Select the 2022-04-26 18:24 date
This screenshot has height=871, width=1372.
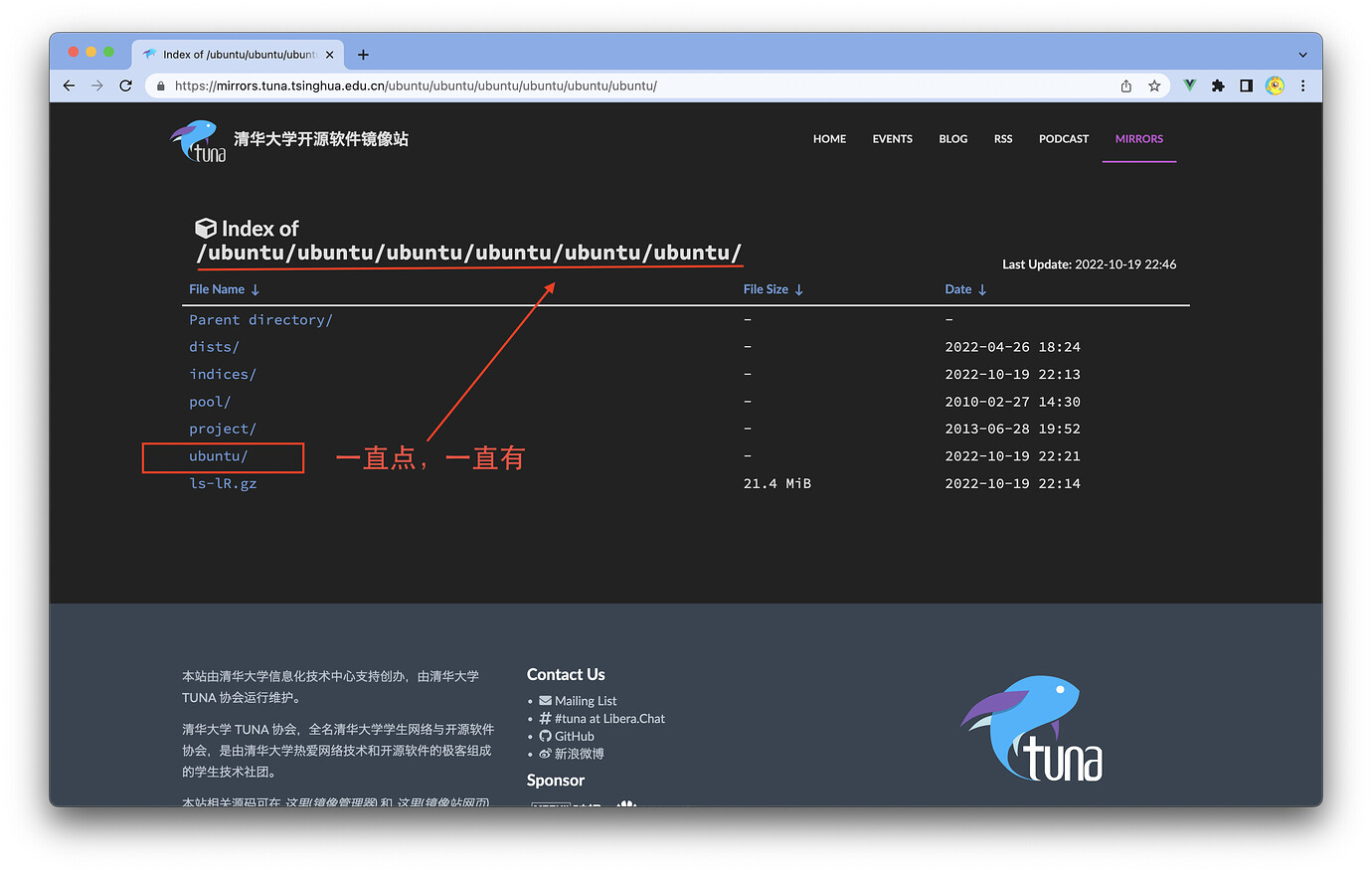click(x=1012, y=347)
